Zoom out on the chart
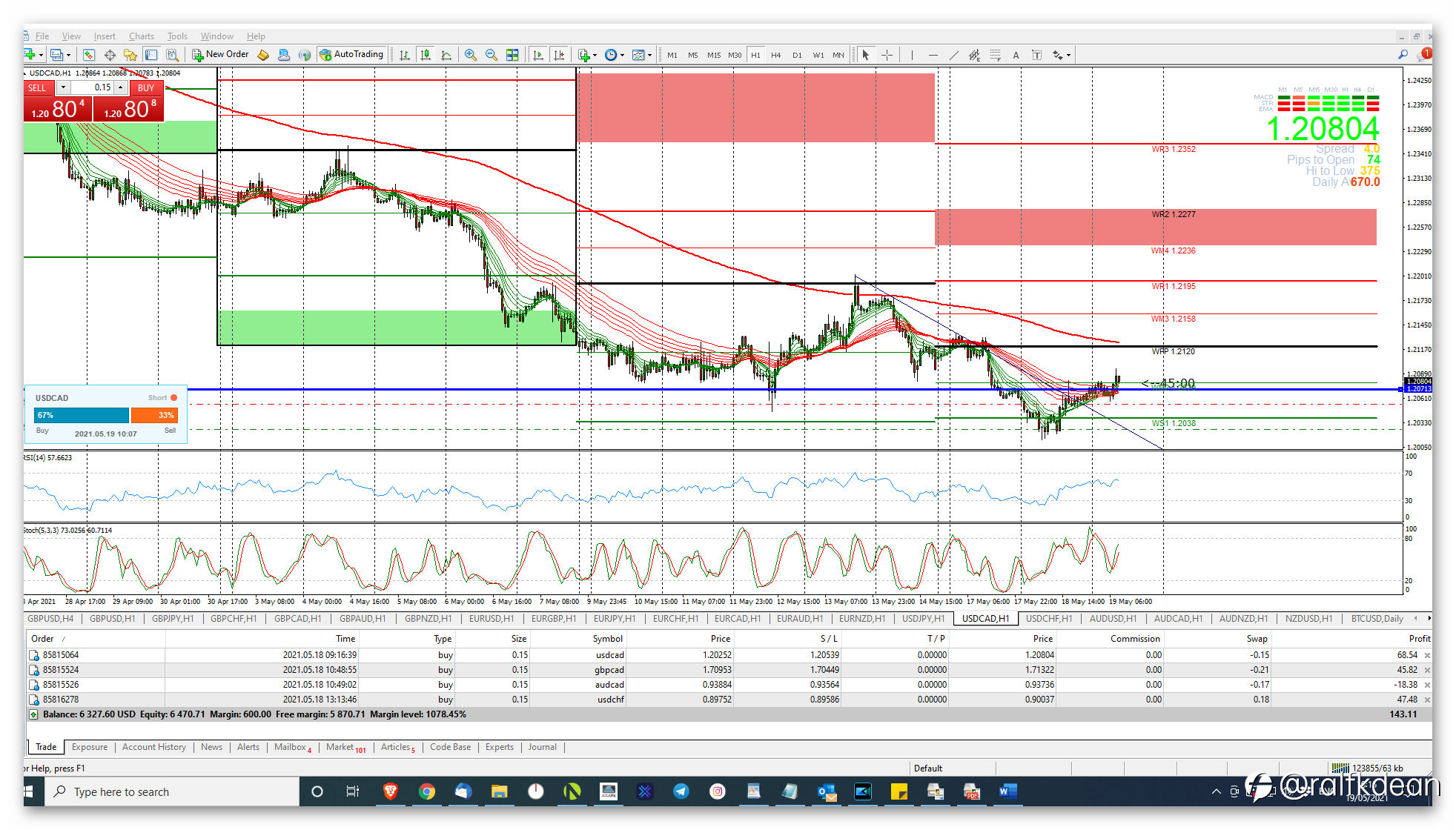The image size is (1456, 830). pos(492,55)
